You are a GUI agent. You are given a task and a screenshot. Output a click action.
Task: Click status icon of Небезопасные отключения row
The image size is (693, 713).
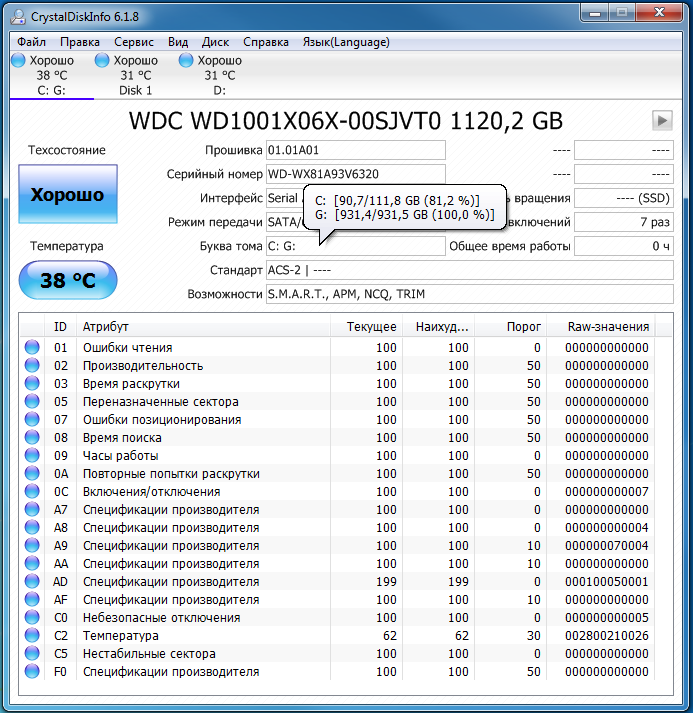coord(32,618)
